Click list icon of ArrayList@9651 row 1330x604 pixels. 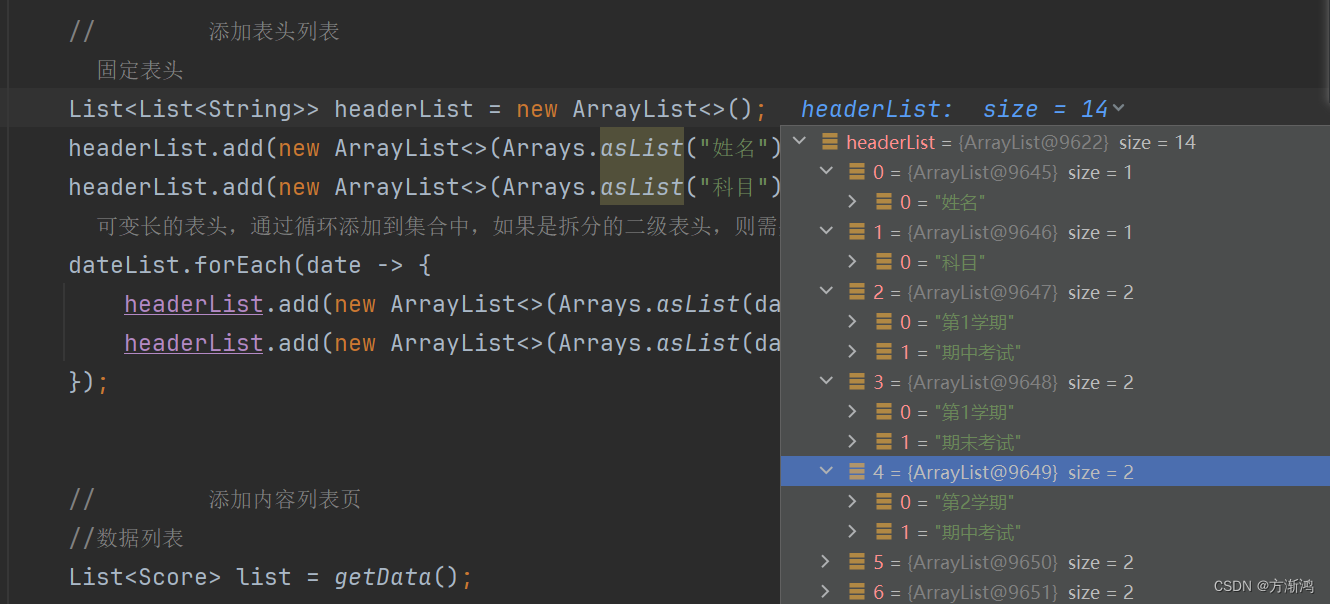(x=857, y=592)
